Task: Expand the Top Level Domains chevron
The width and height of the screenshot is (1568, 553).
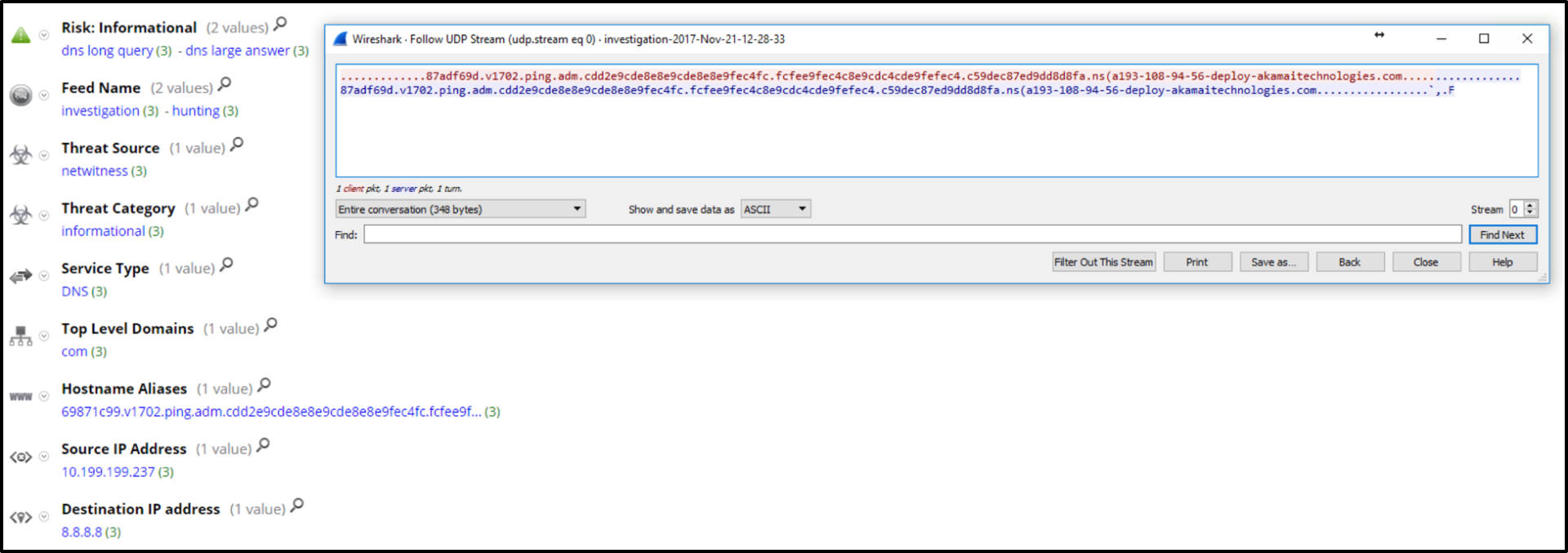Action: (x=44, y=337)
